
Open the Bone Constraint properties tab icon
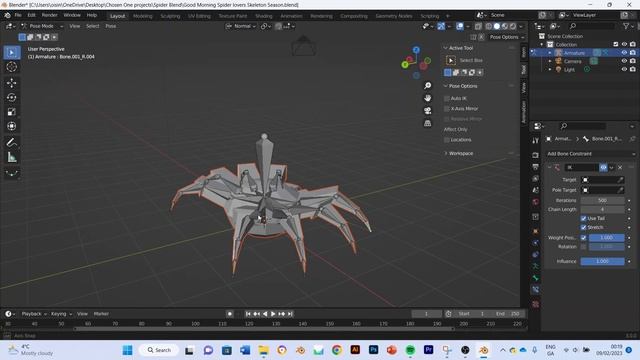pos(535,289)
